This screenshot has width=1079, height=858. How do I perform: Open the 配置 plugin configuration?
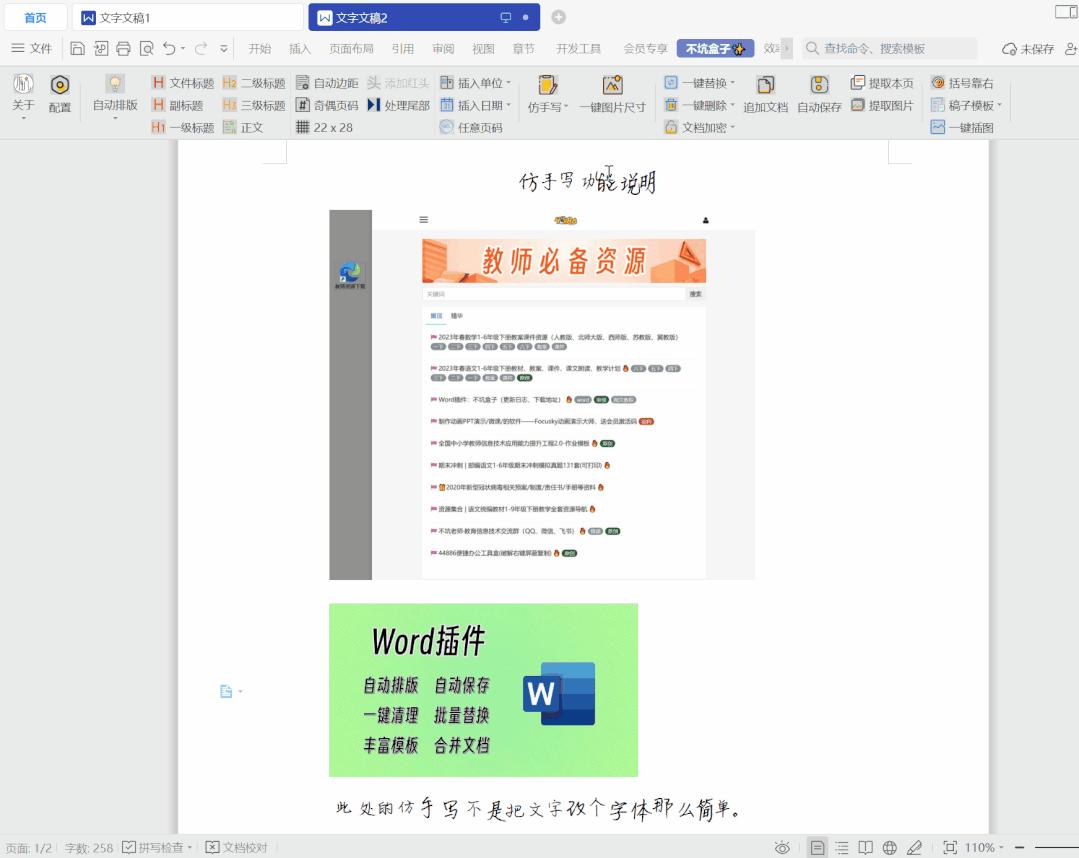pyautogui.click(x=60, y=95)
